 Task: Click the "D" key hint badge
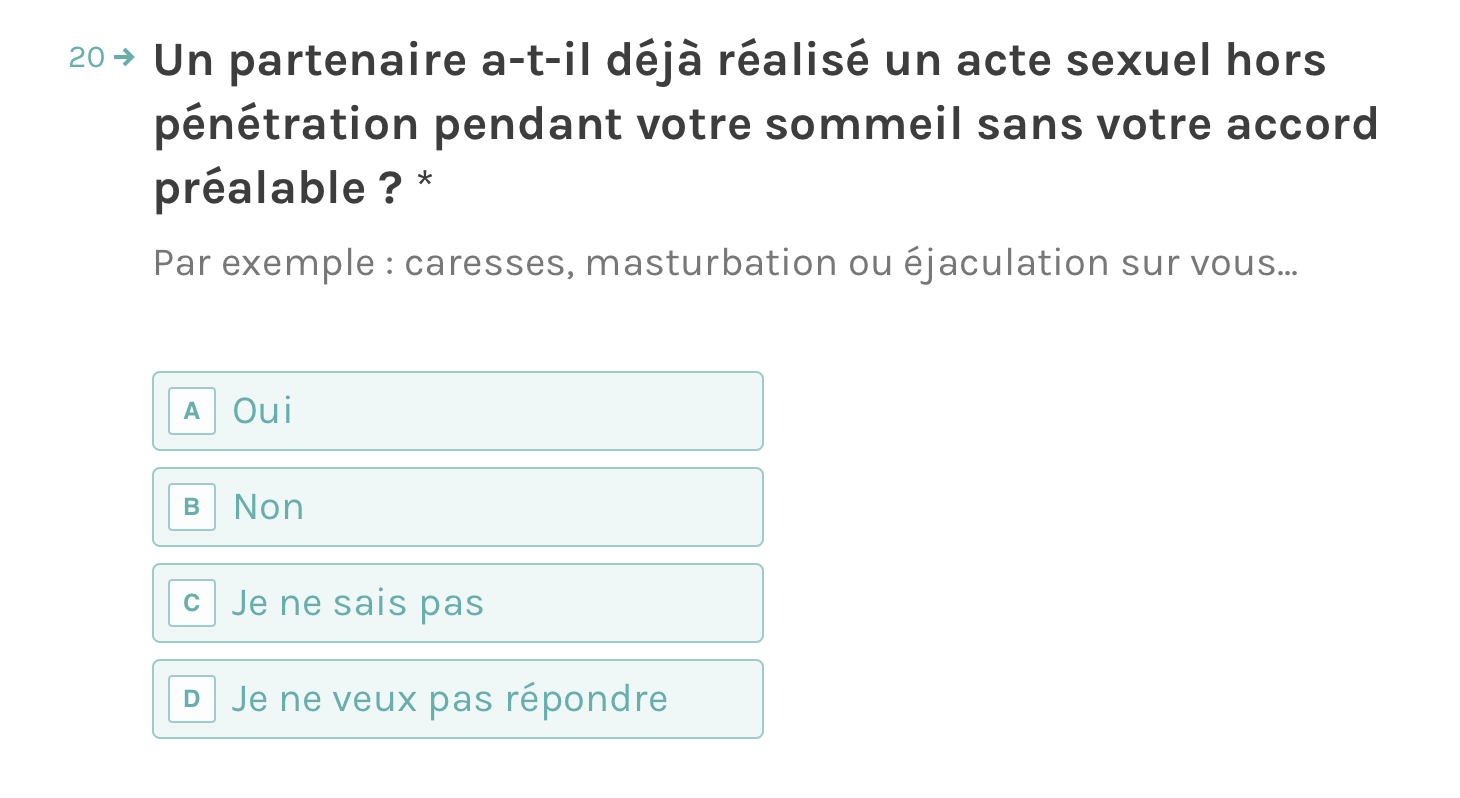[192, 699]
